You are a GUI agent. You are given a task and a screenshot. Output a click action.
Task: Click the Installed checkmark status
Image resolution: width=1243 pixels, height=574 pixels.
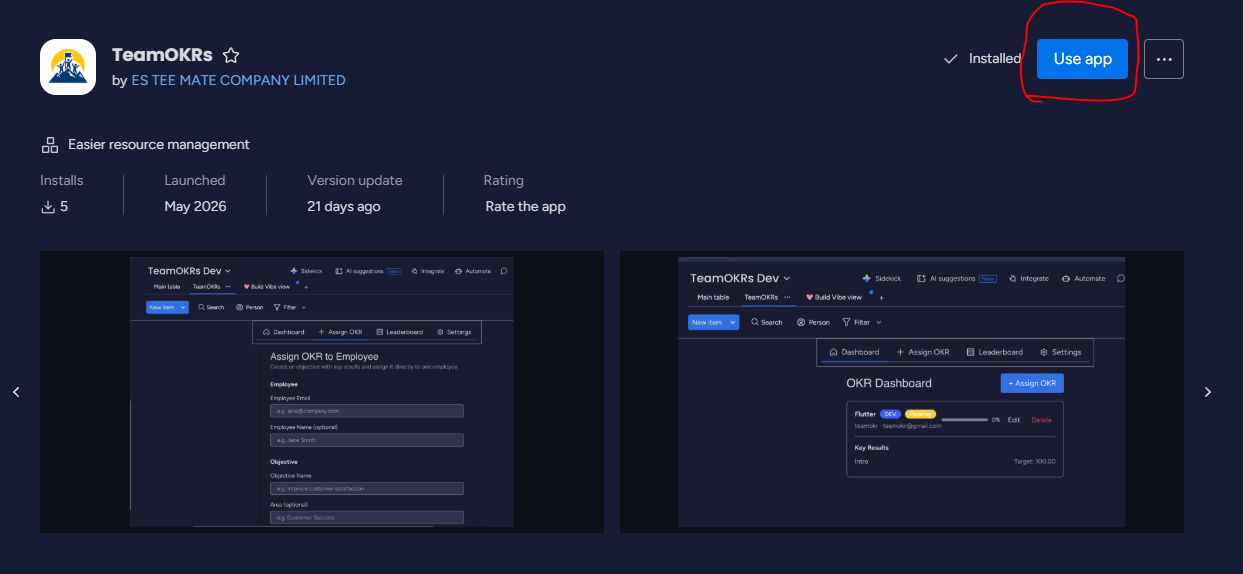click(982, 59)
